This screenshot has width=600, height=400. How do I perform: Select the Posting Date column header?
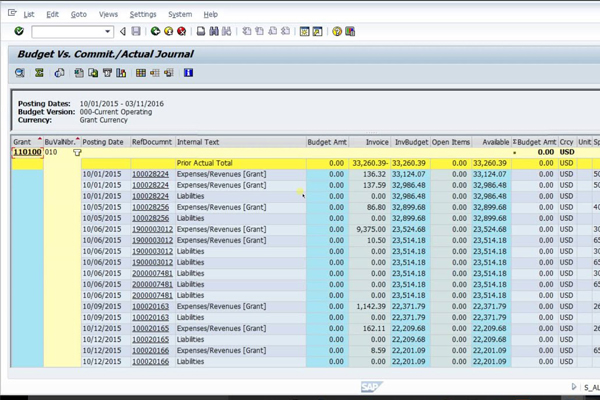106,142
